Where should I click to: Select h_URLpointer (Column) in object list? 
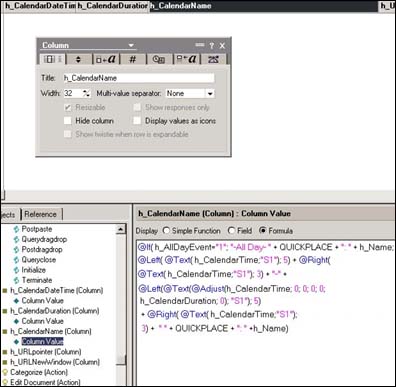tap(46, 352)
